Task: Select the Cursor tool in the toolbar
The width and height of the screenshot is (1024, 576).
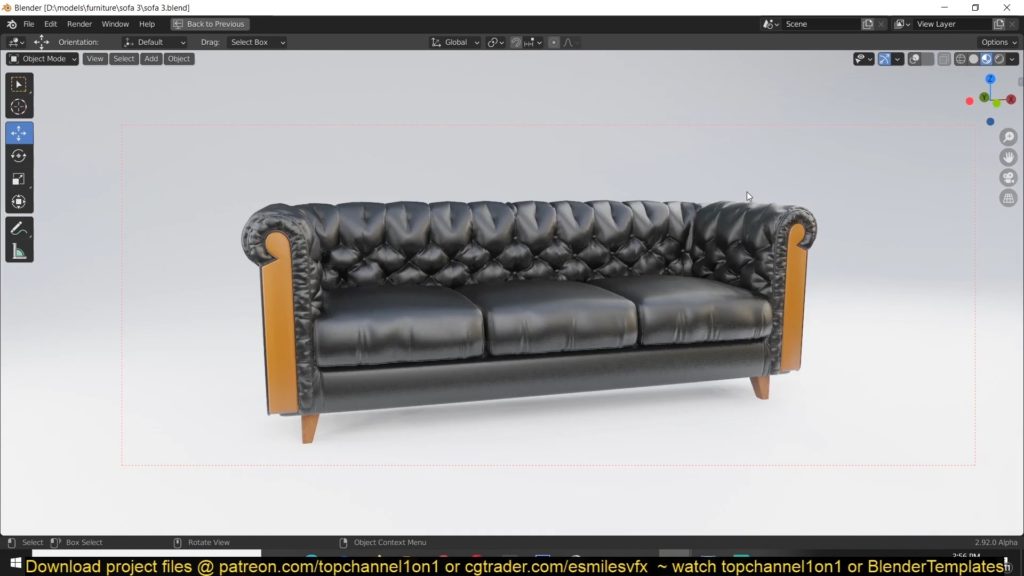Action: 19,107
